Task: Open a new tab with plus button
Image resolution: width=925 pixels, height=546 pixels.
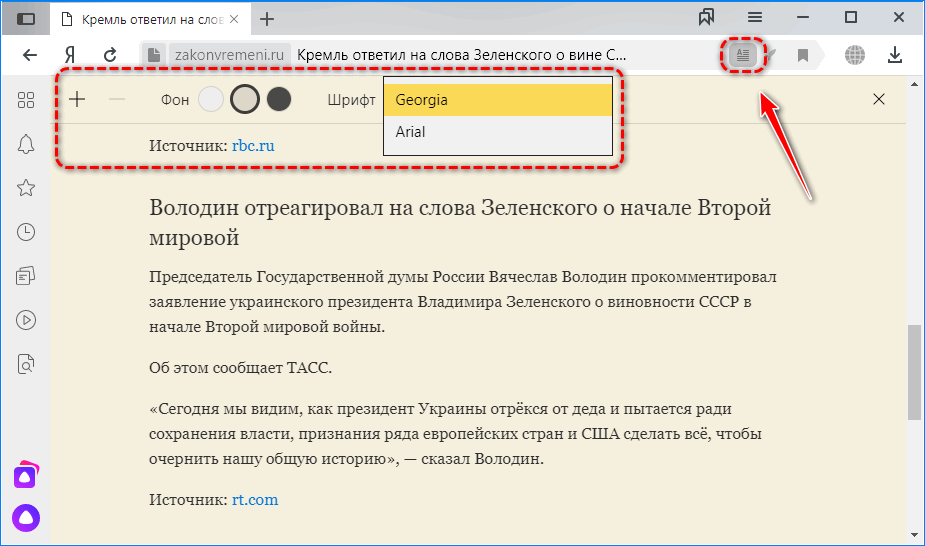Action: pos(267,19)
